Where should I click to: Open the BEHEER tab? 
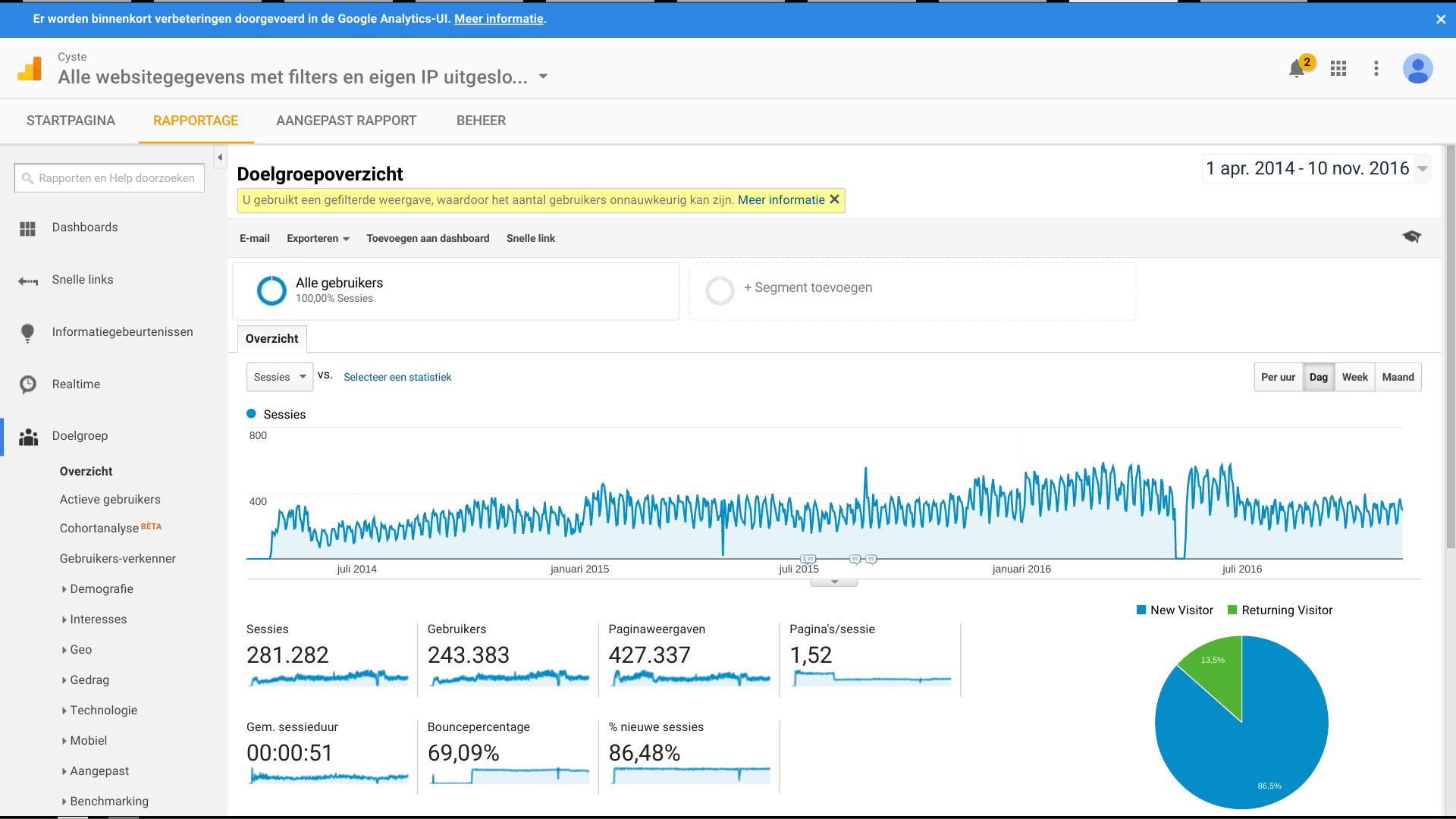pyautogui.click(x=481, y=121)
